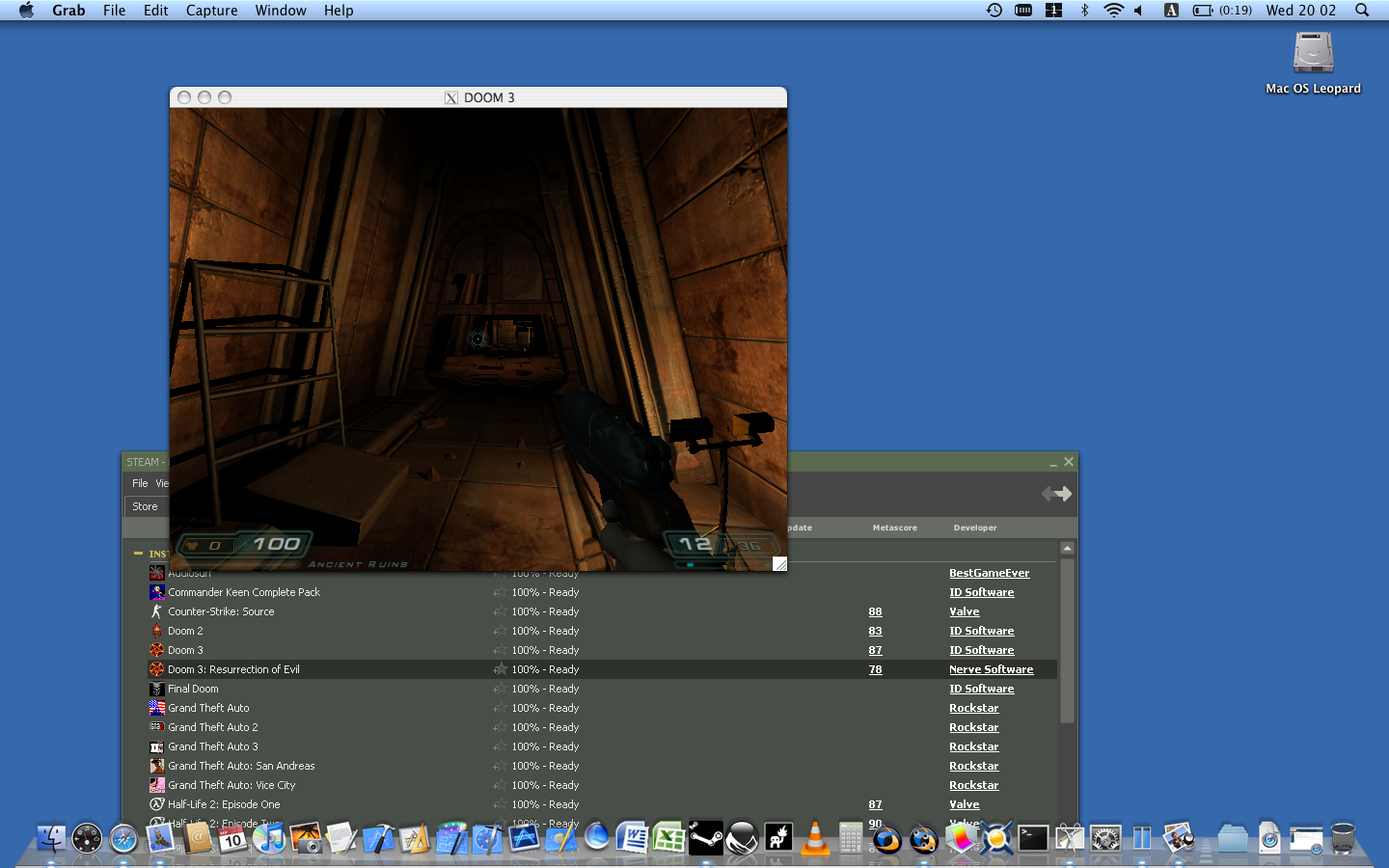The image size is (1389, 868).
Task: Open Xcode hammer icon in Dock
Action: 378,837
